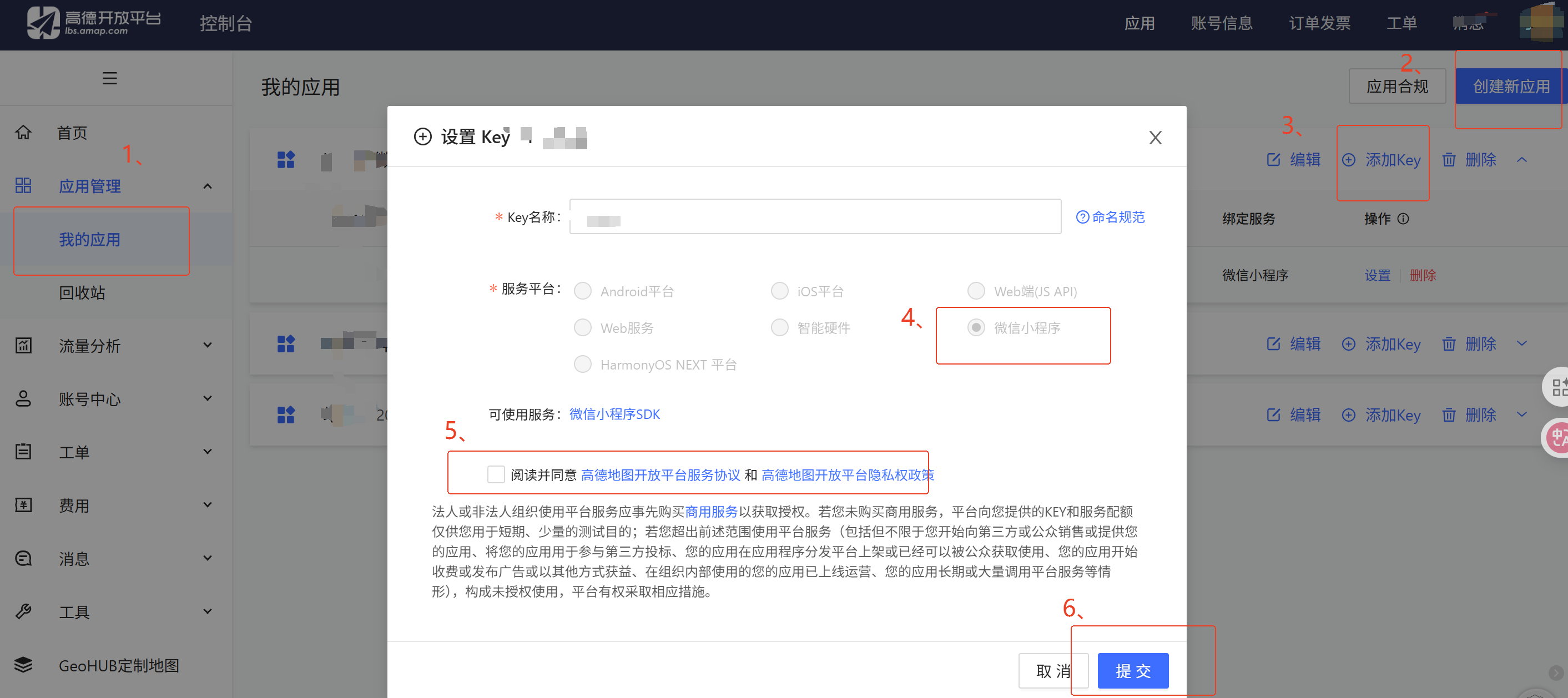This screenshot has width=1568, height=698.
Task: Click the first app's edit pencil icon
Action: point(1273,159)
